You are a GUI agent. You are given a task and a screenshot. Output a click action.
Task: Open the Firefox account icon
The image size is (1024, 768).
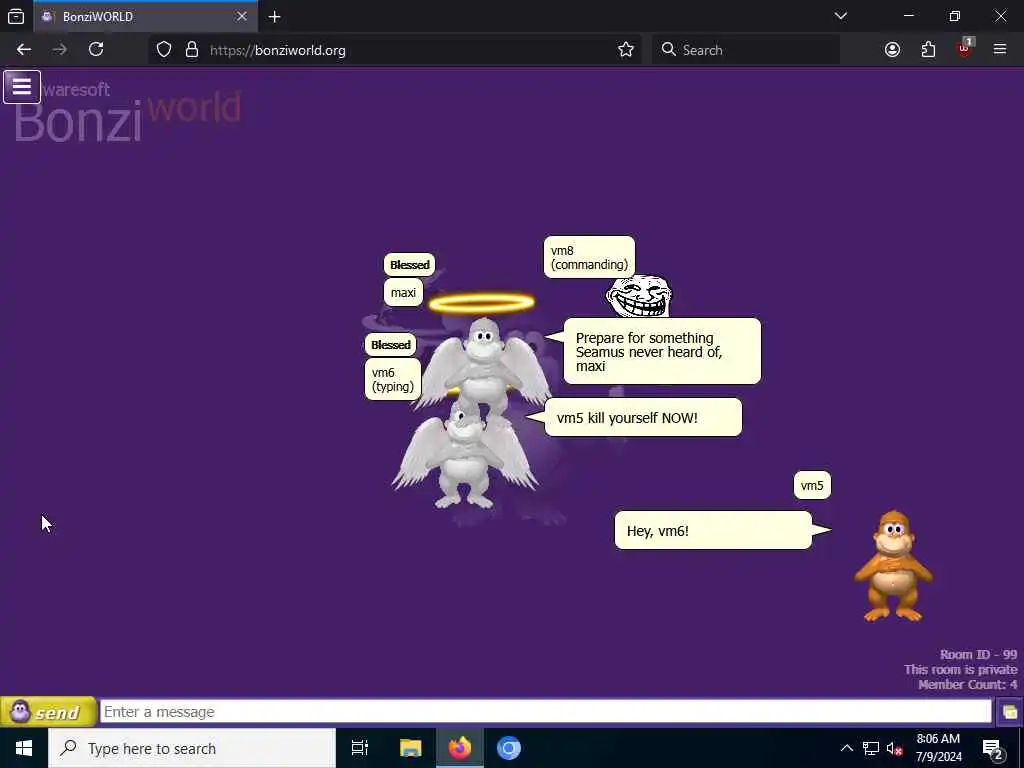[892, 50]
